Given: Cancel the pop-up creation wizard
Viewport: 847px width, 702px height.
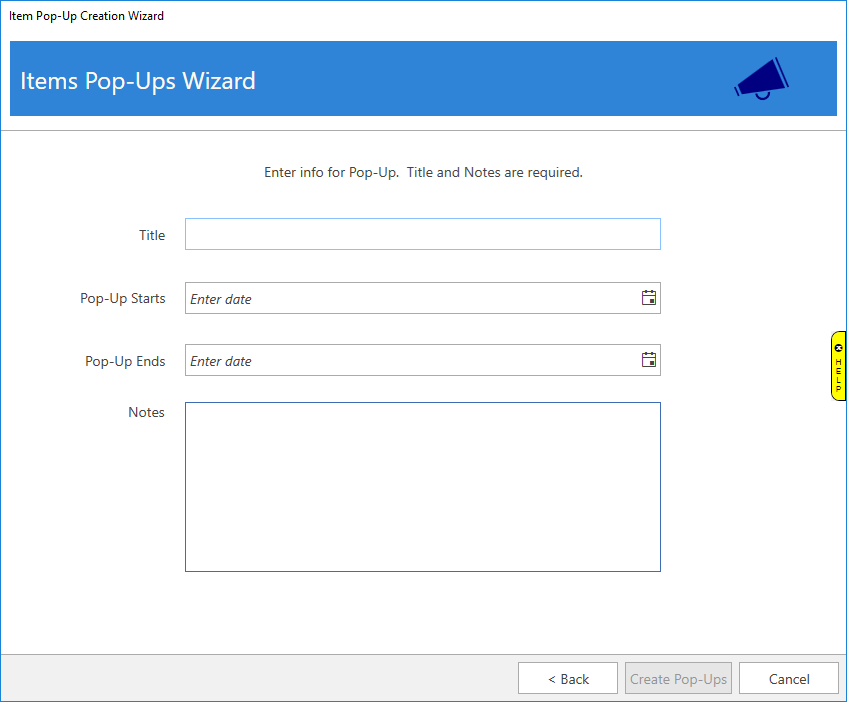Looking at the screenshot, I should 788,679.
